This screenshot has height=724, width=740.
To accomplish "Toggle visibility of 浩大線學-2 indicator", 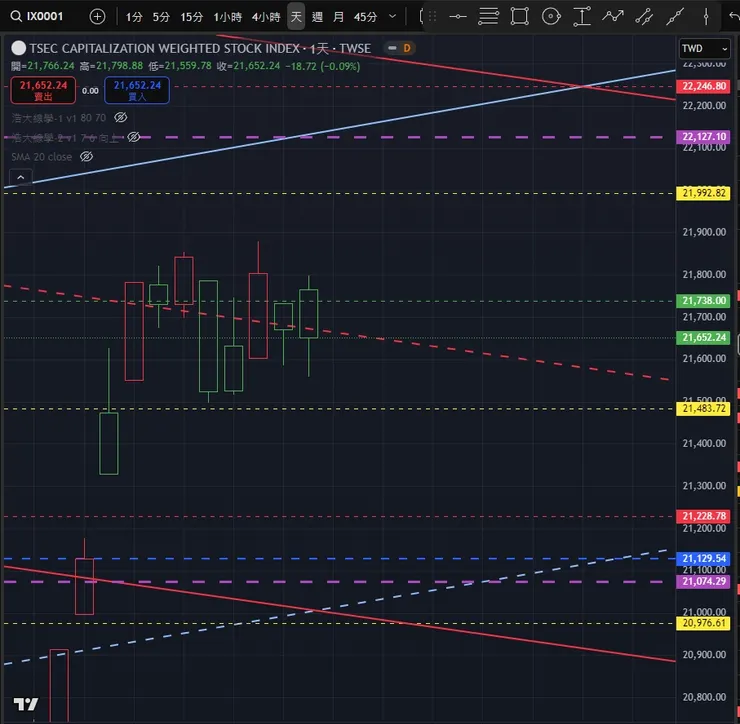I will pyautogui.click(x=134, y=137).
